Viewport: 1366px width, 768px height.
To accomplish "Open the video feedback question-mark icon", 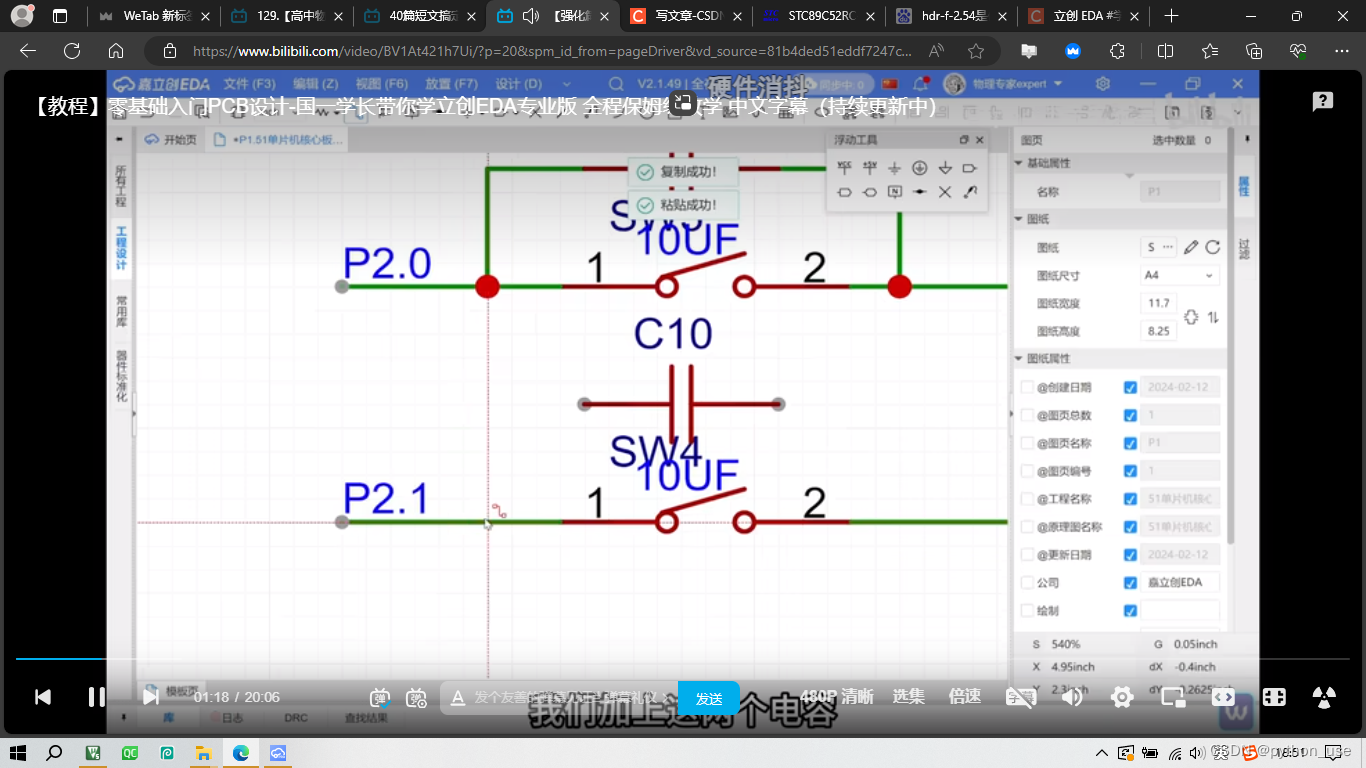I will tap(1323, 101).
